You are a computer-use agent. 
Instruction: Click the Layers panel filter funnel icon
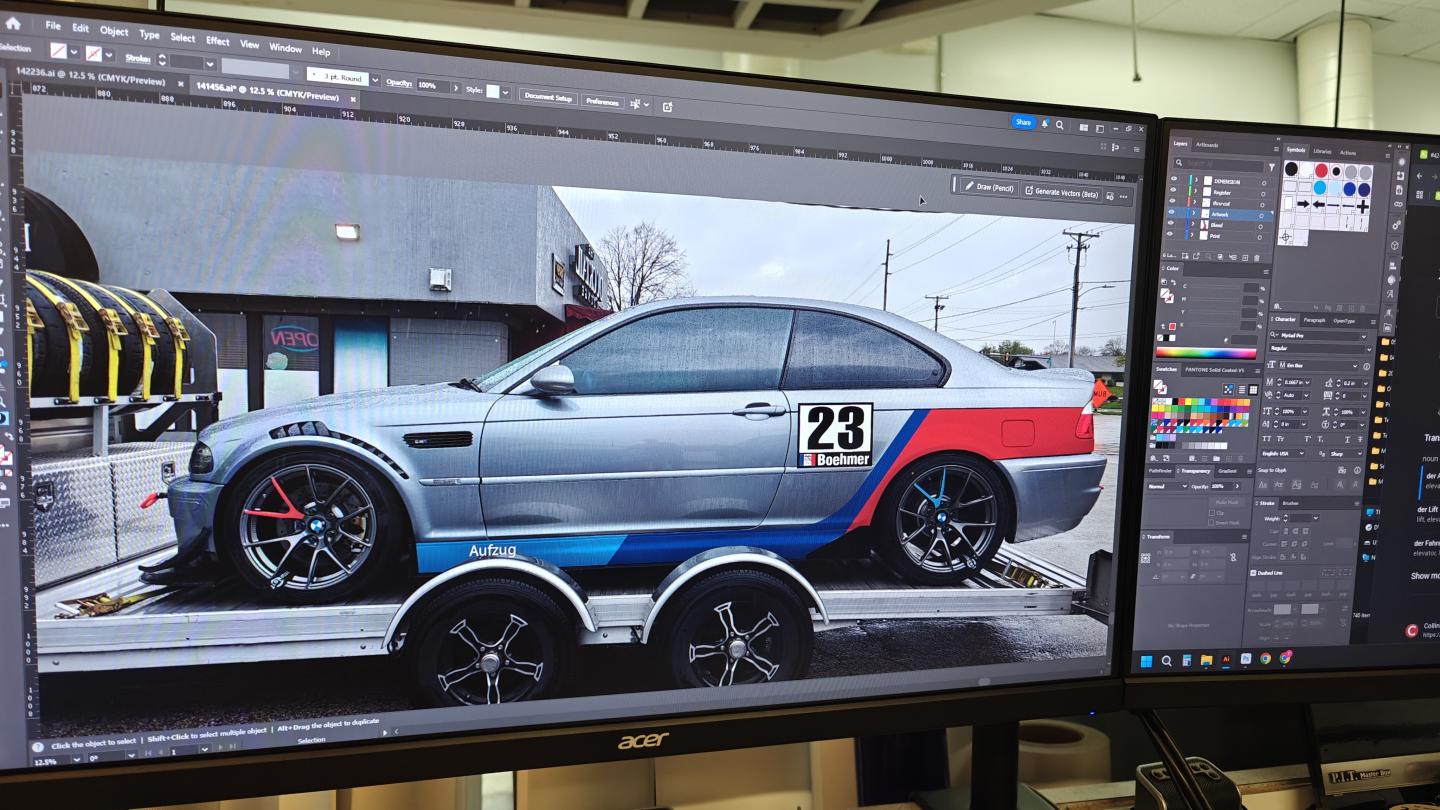(1271, 166)
